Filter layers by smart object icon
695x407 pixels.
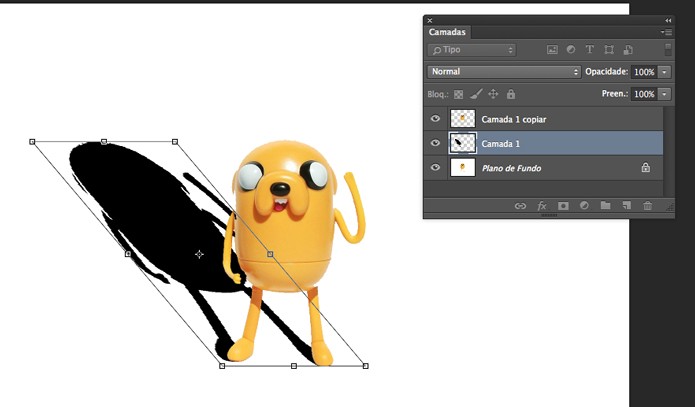click(628, 50)
